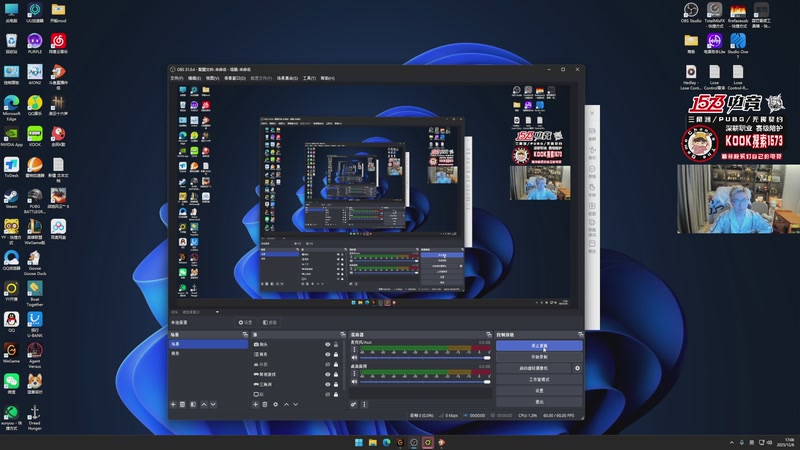
Task: Unlock the display capture source
Action: 336,394
